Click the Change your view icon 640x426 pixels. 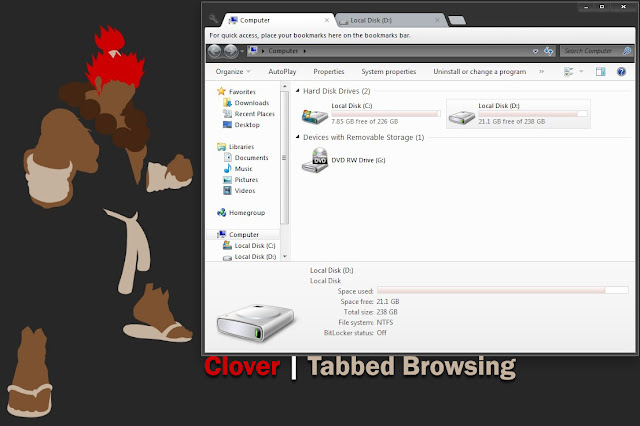[x=569, y=72]
